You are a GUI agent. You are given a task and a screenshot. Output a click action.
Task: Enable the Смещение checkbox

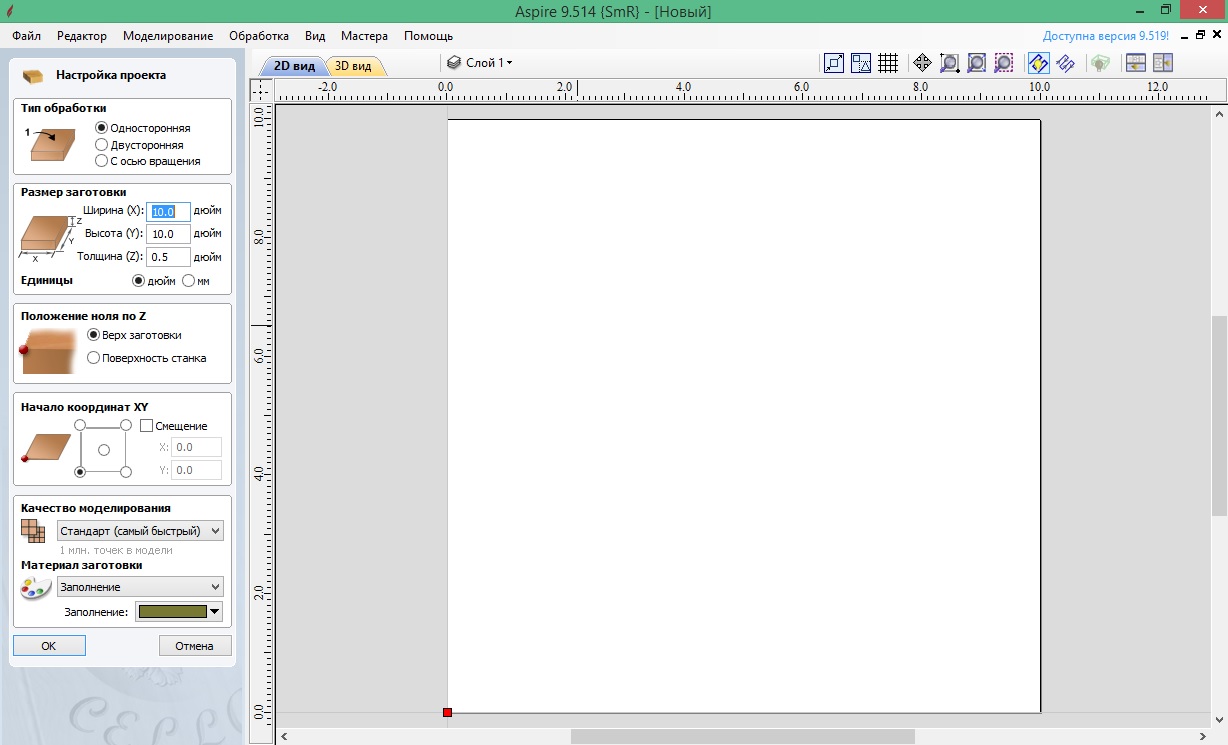tap(147, 426)
